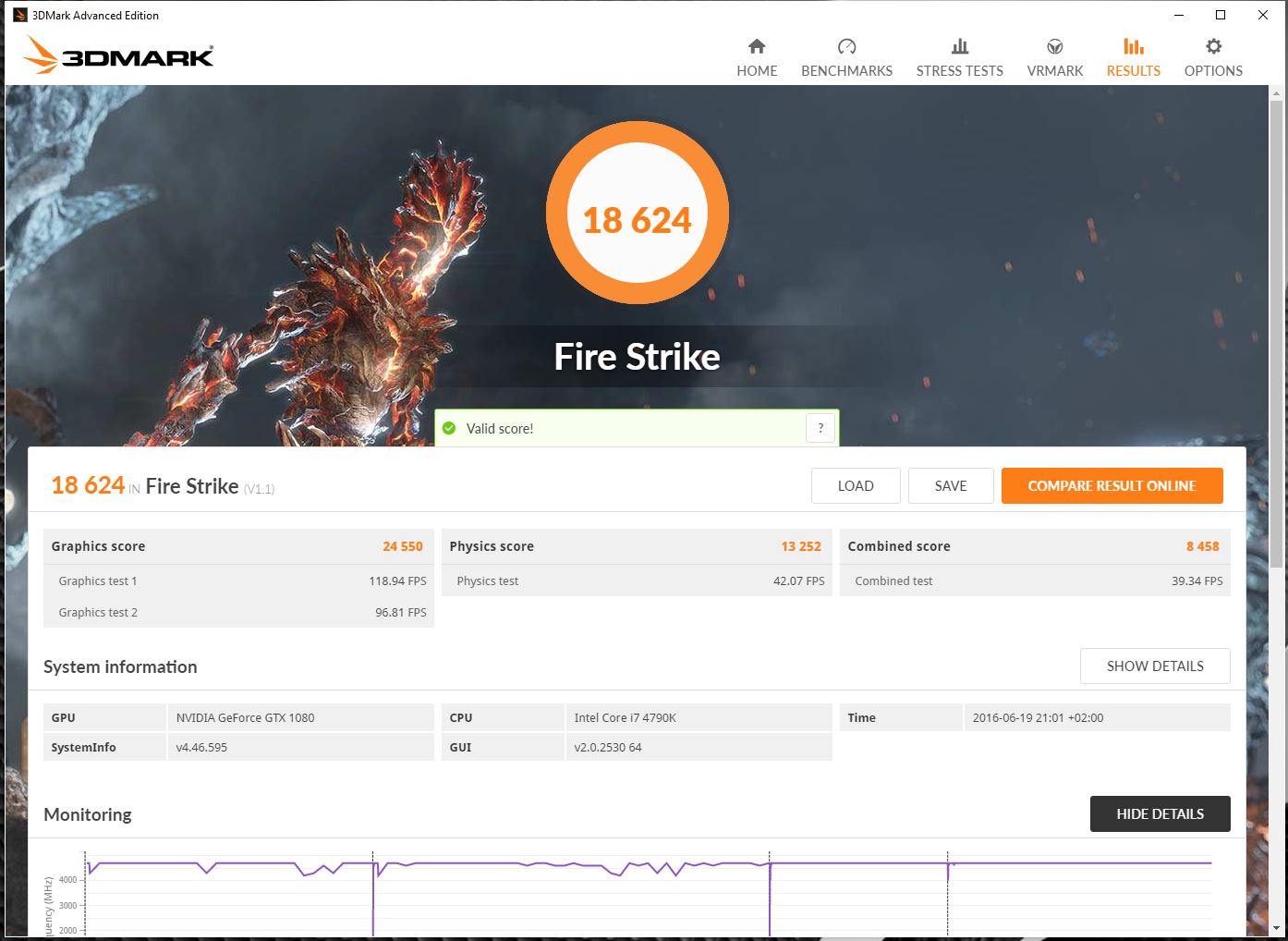Screen dimensions: 1288x941
Task: Select the RESULTS tab label
Action: (1134, 71)
